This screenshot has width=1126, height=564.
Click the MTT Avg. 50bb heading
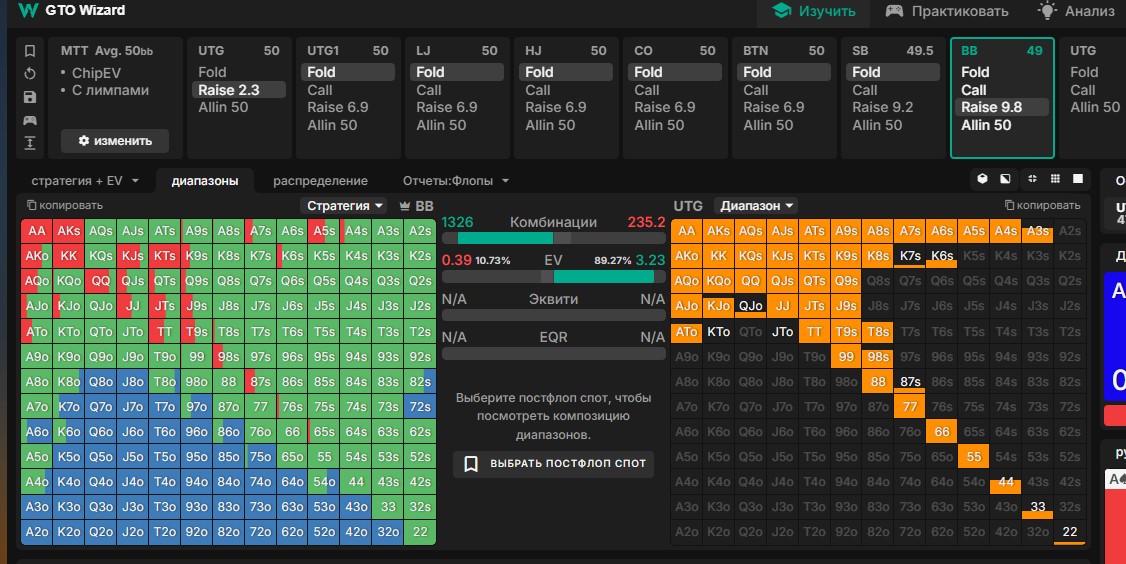tap(107, 51)
